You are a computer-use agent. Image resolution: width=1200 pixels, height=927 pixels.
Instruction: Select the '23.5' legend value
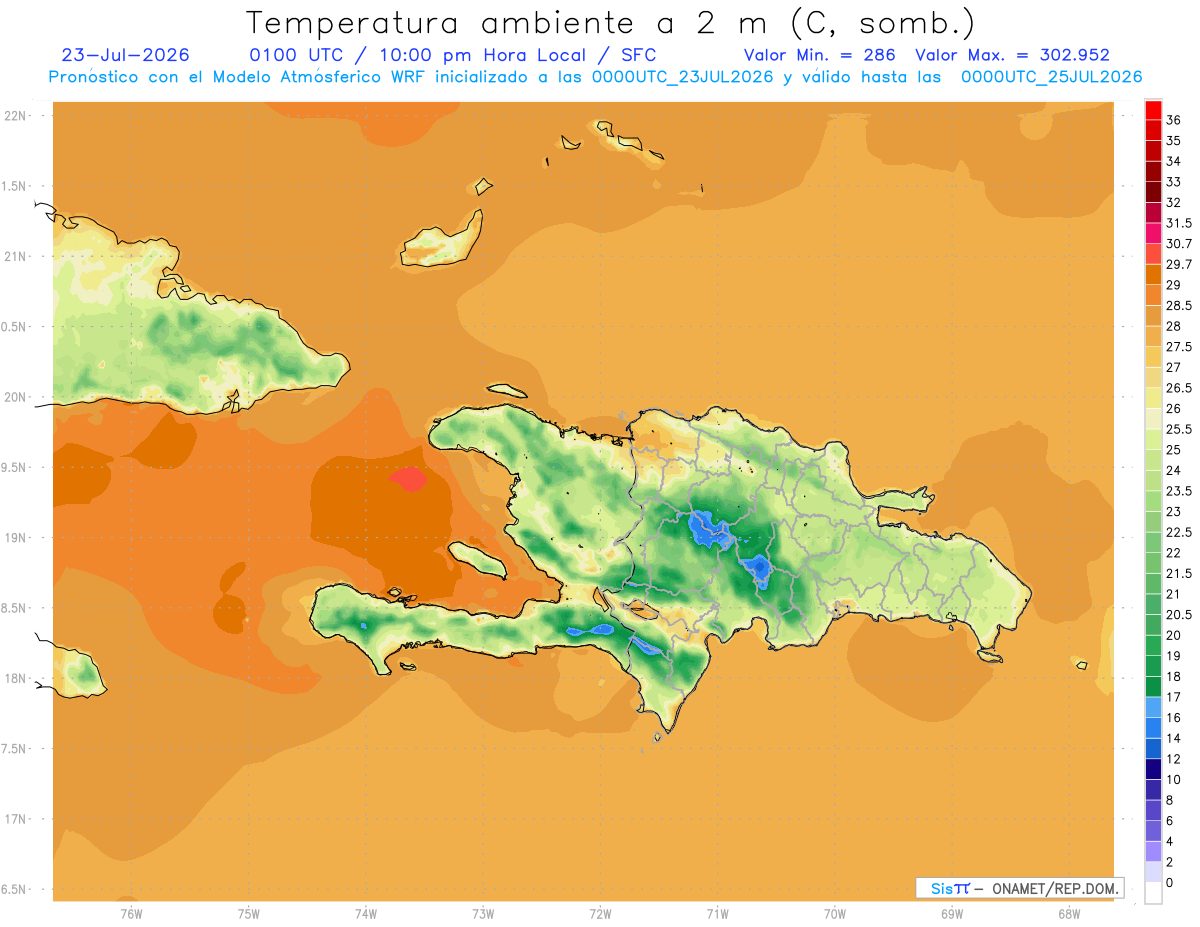[x=1178, y=491]
